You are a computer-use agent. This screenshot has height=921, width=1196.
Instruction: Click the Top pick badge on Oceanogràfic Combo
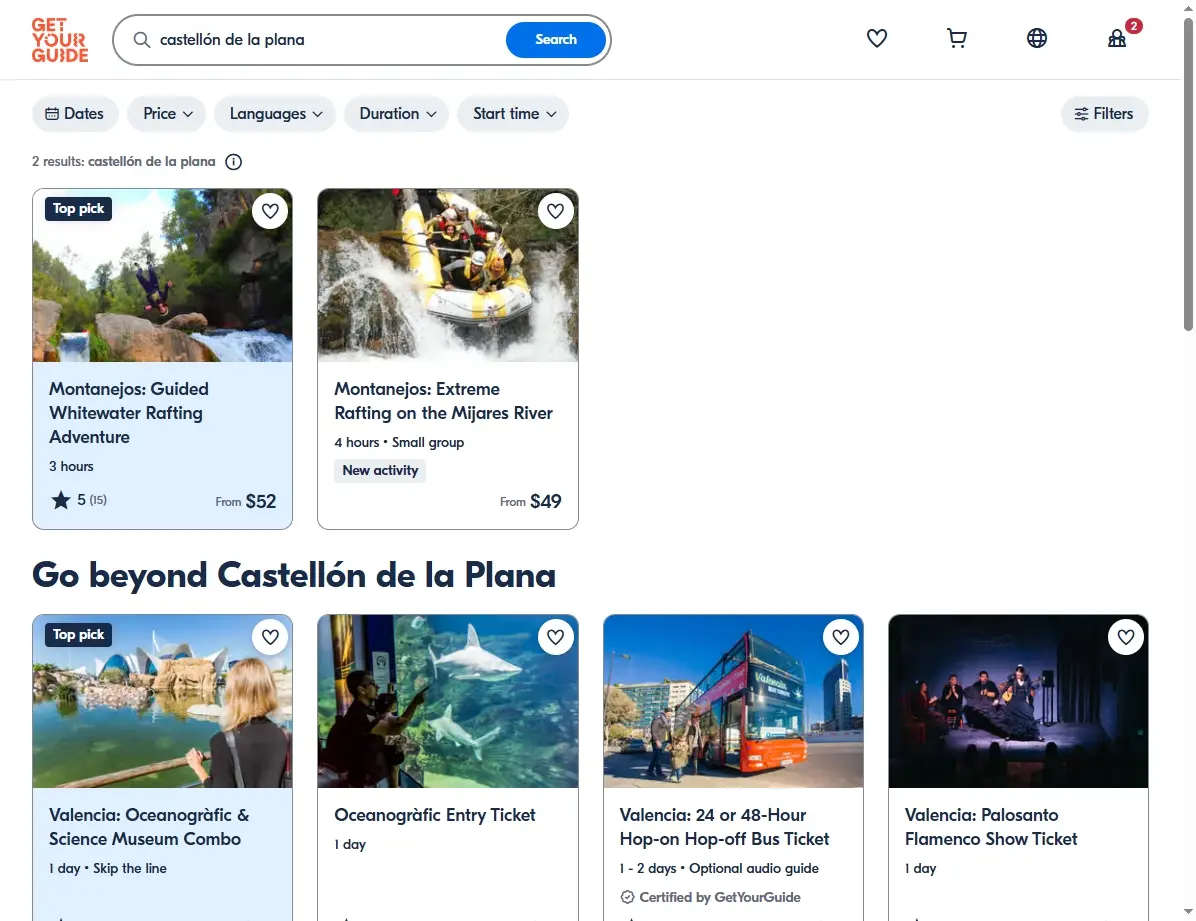79,635
